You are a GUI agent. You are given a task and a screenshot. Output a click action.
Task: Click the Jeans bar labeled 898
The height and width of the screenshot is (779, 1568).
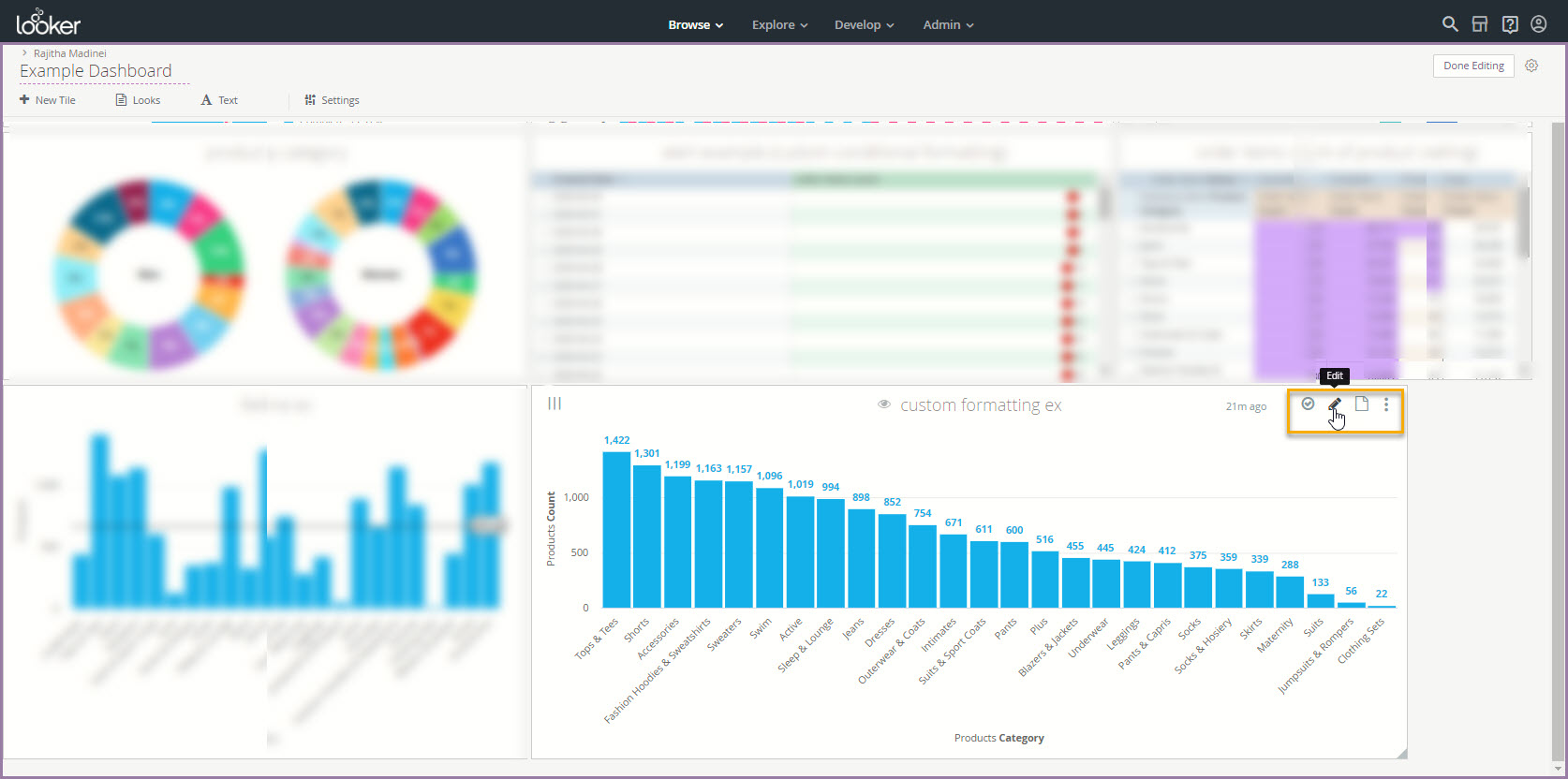click(861, 558)
